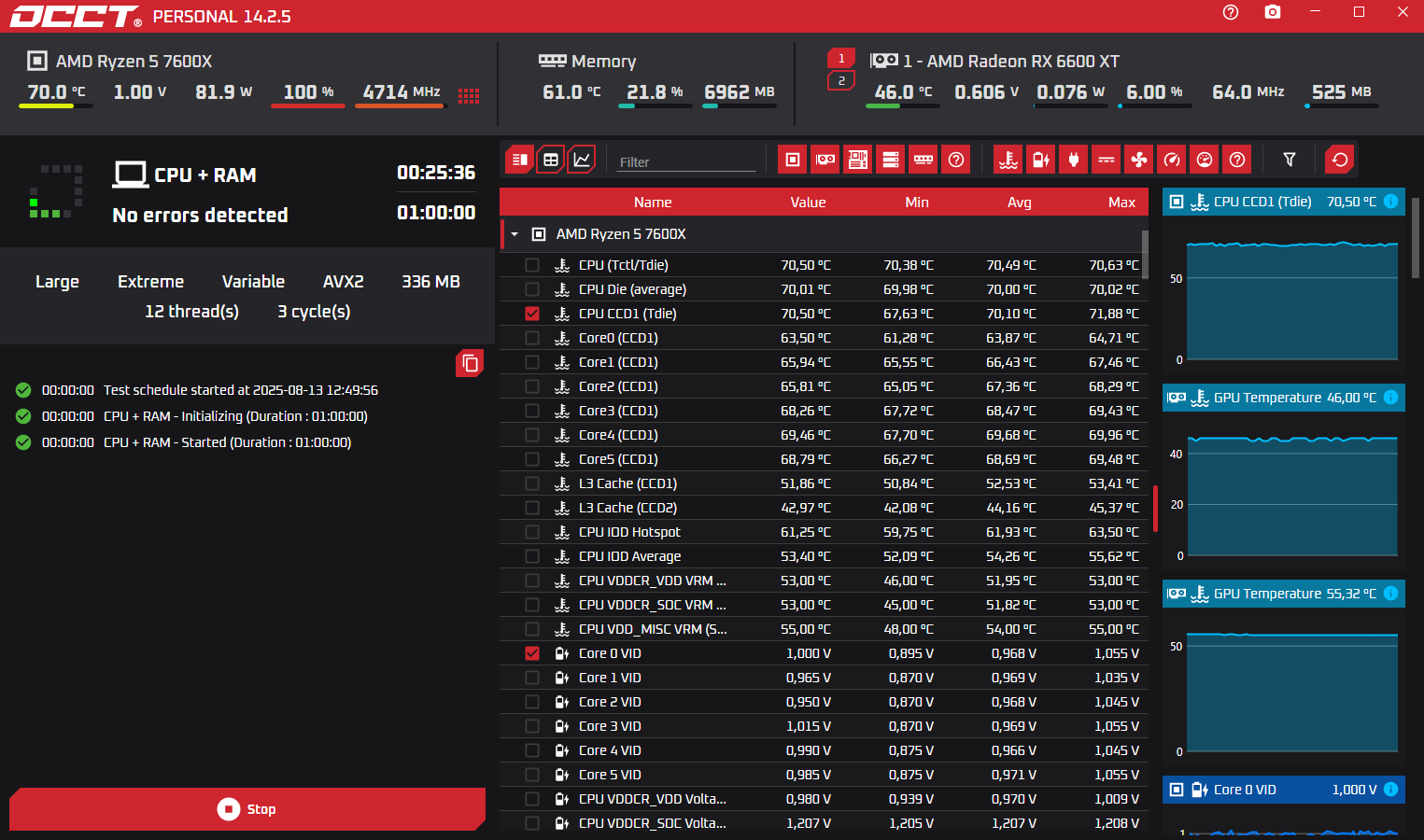The image size is (1424, 840).
Task: Select the Core5 (CCD1) row
Action: point(825,459)
